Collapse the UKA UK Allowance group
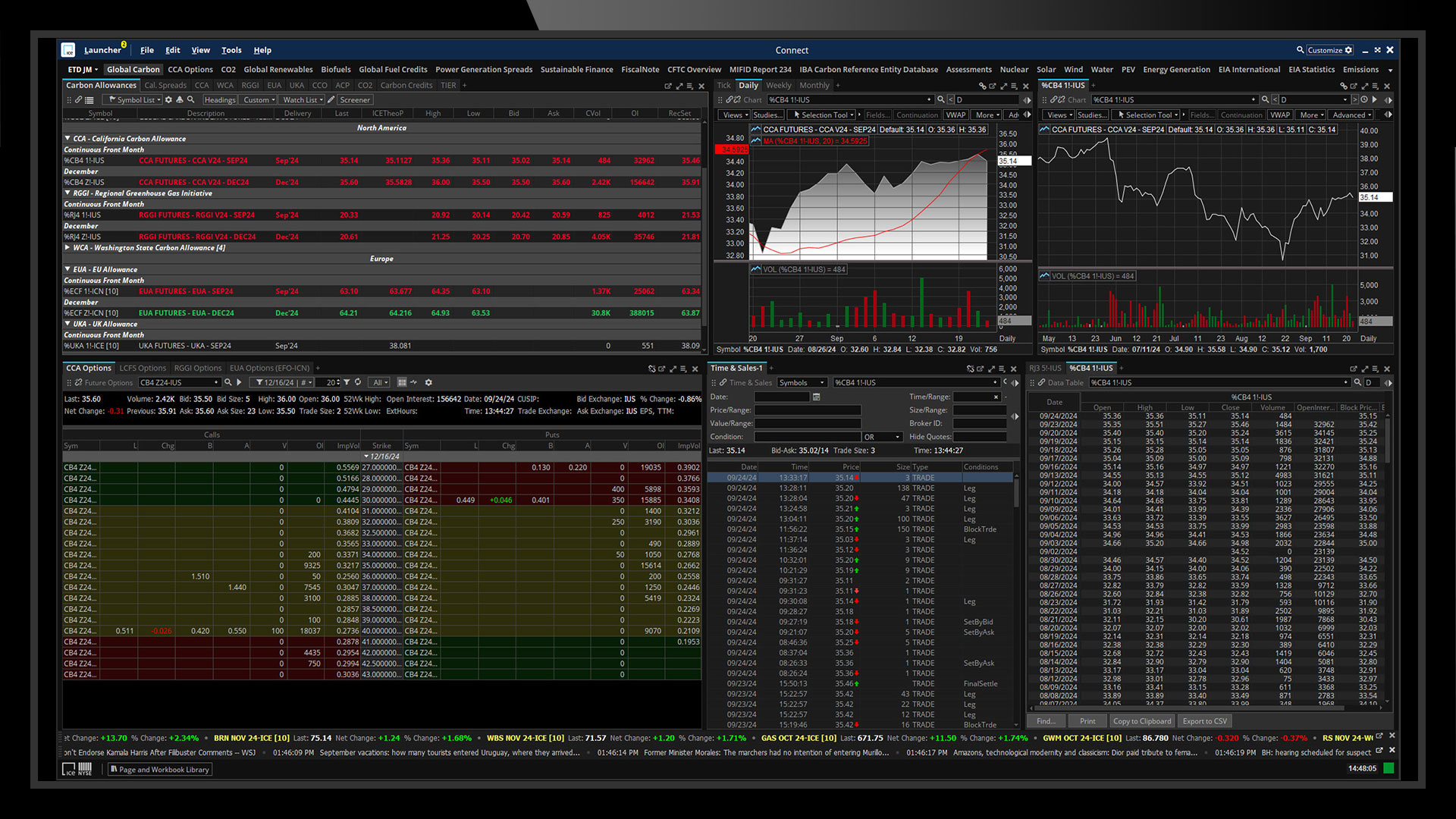1456x819 pixels. (x=67, y=324)
